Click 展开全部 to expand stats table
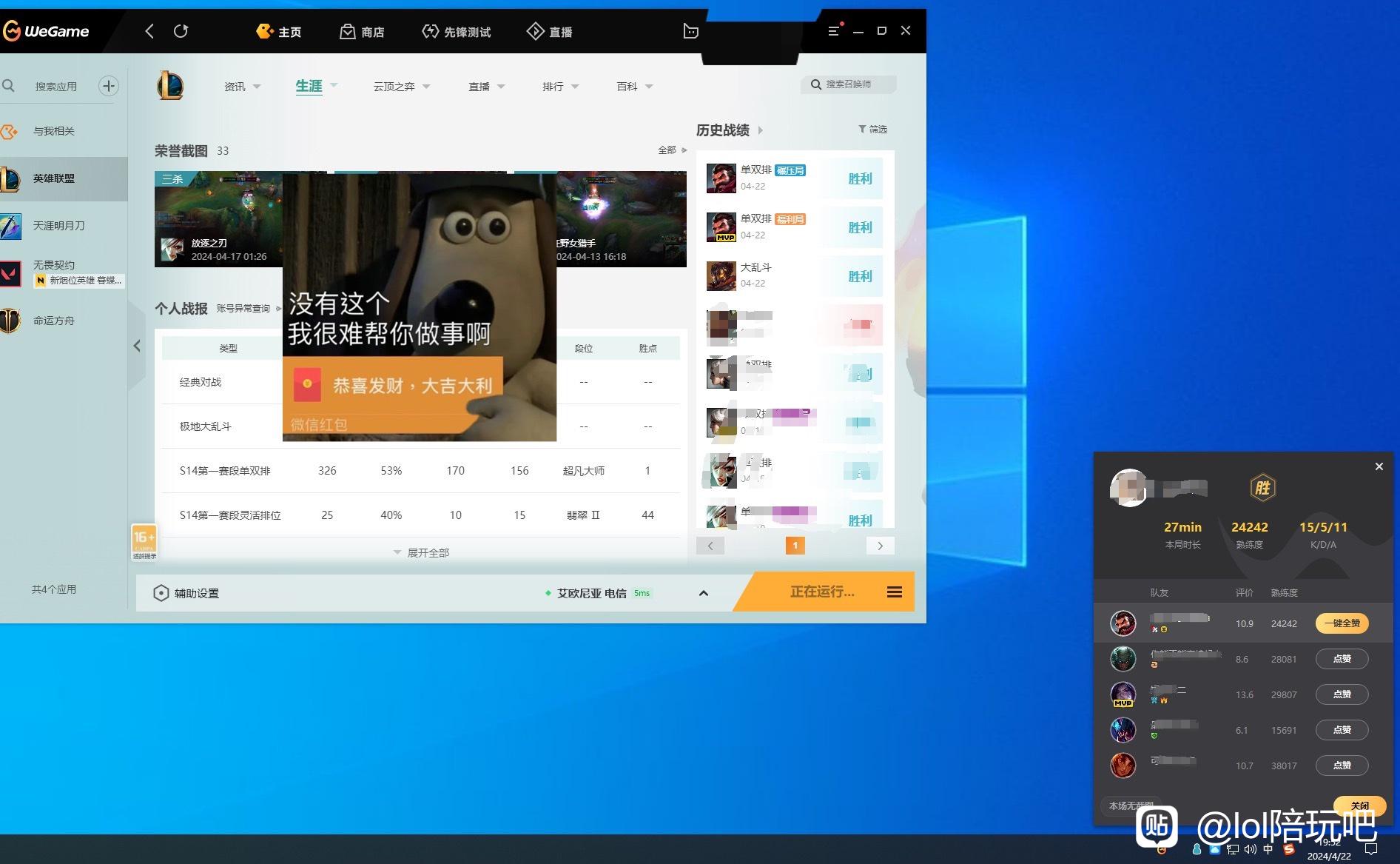Image resolution: width=1400 pixels, height=864 pixels. (x=420, y=552)
